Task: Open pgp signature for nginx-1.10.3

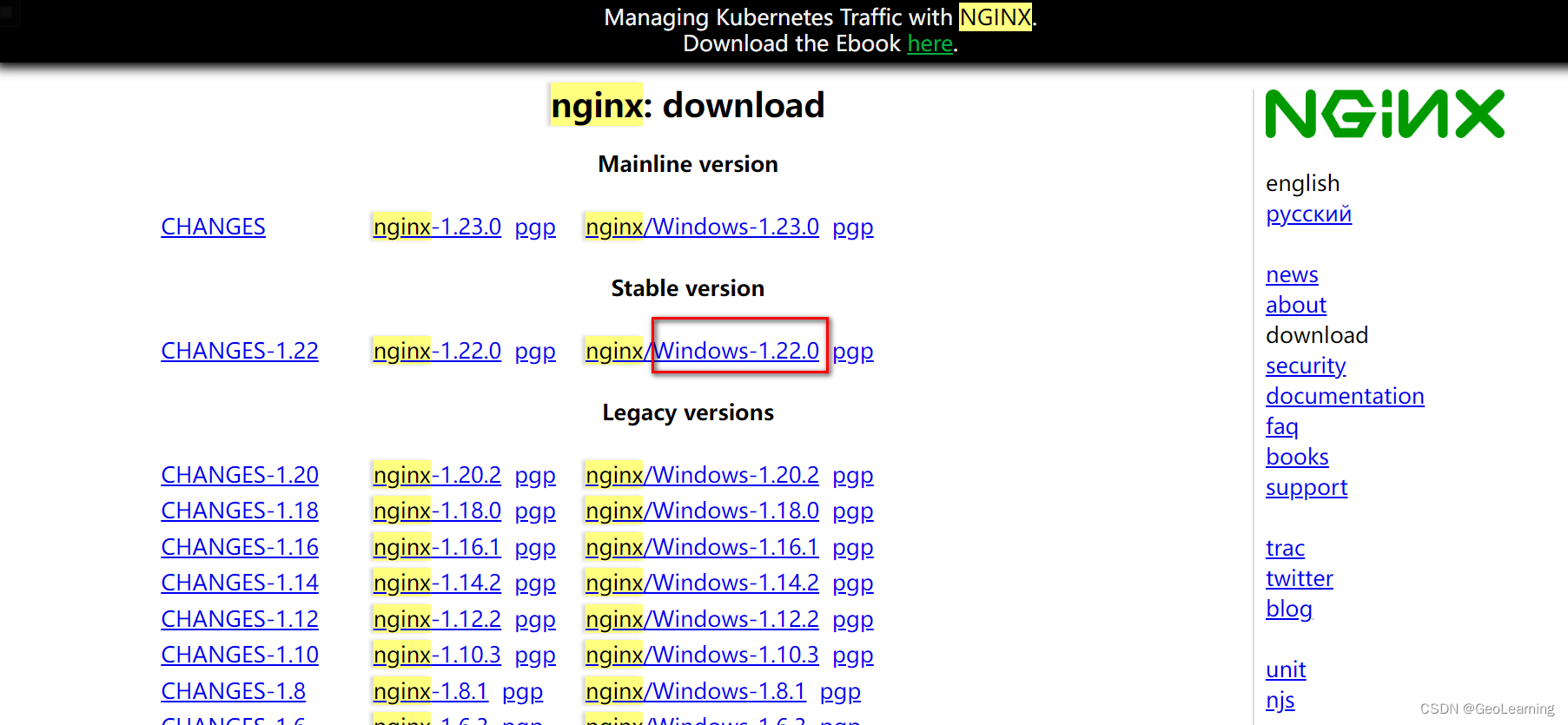Action: tap(535, 656)
